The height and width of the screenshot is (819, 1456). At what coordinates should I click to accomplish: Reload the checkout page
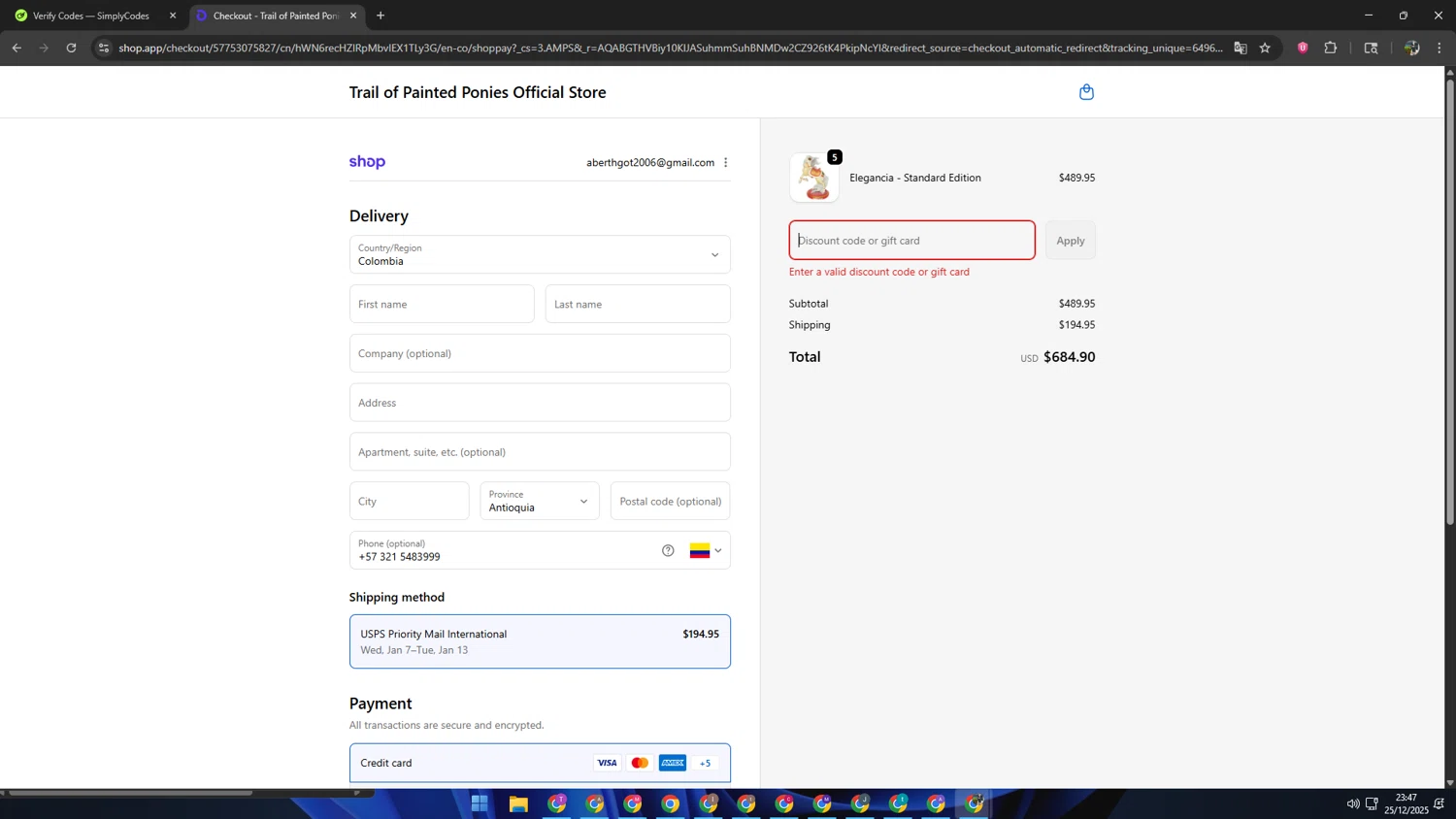71,48
